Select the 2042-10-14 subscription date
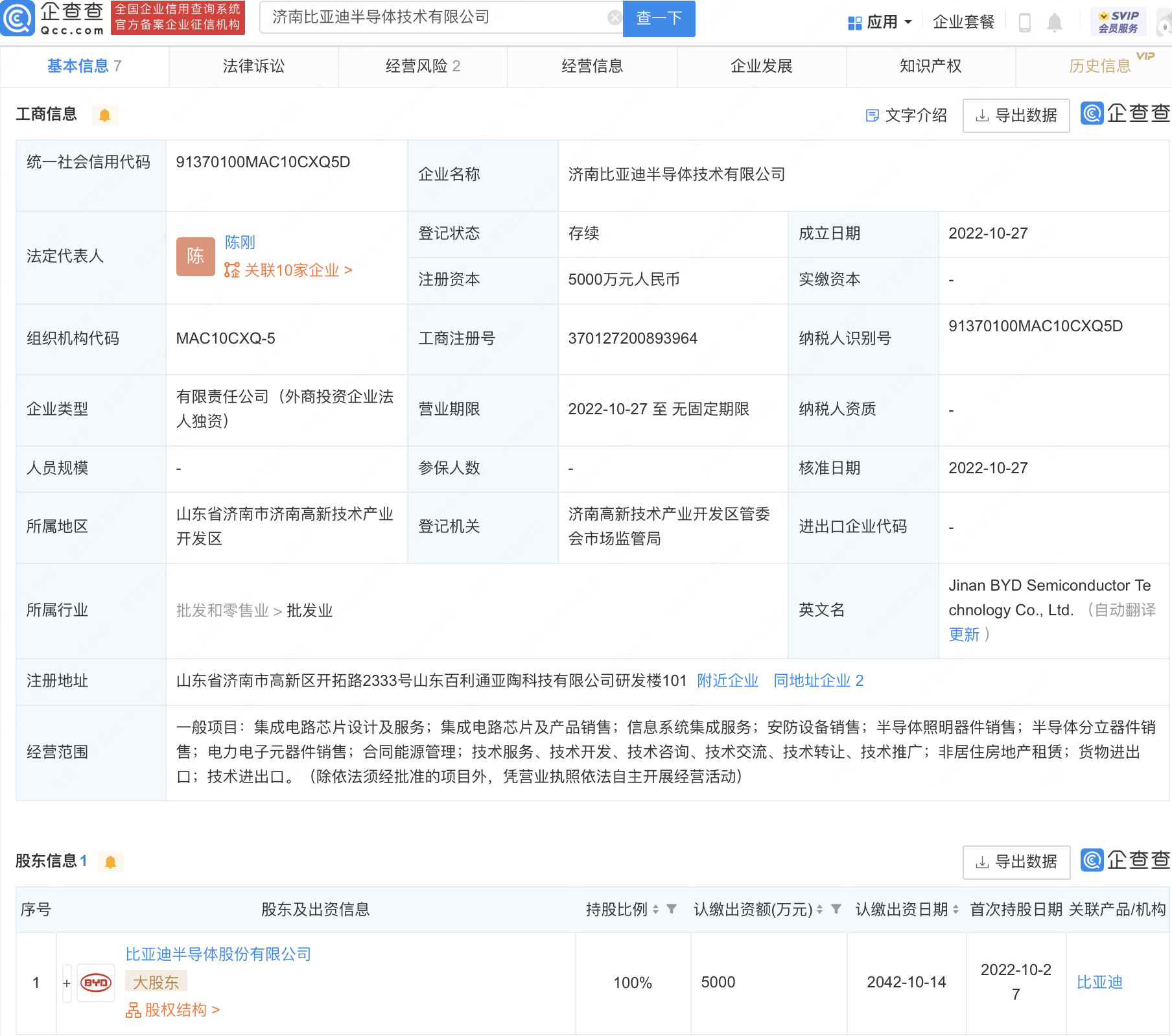The width and height of the screenshot is (1172, 1036). click(906, 982)
